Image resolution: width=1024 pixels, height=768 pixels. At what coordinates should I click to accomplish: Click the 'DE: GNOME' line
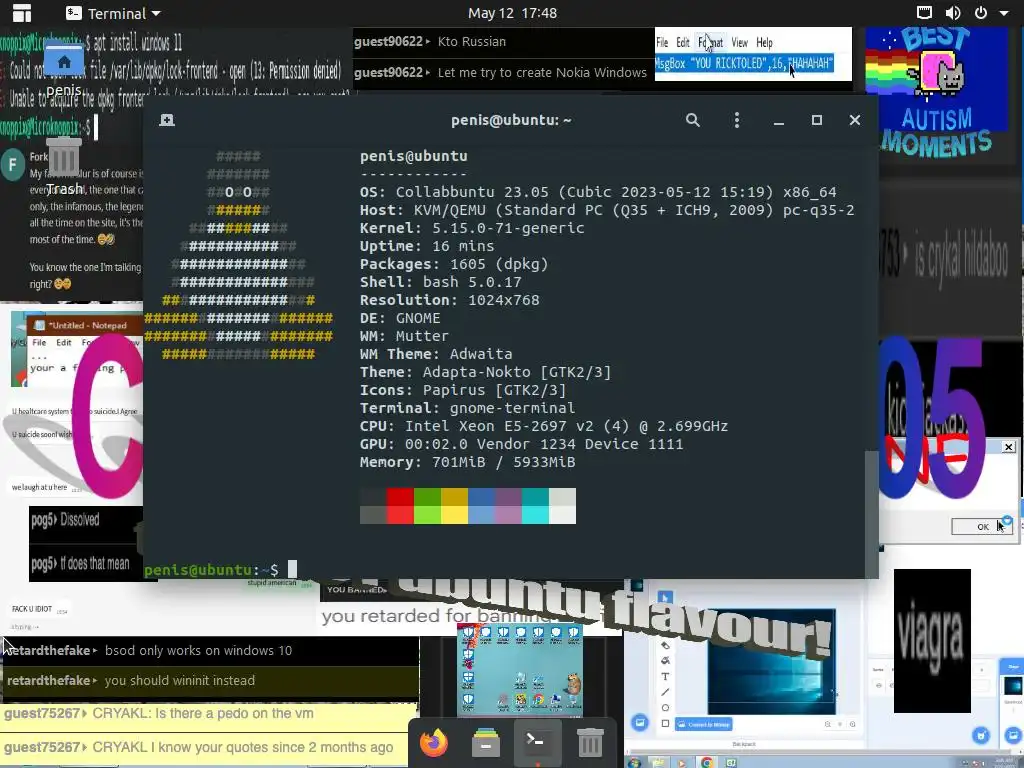tap(400, 318)
